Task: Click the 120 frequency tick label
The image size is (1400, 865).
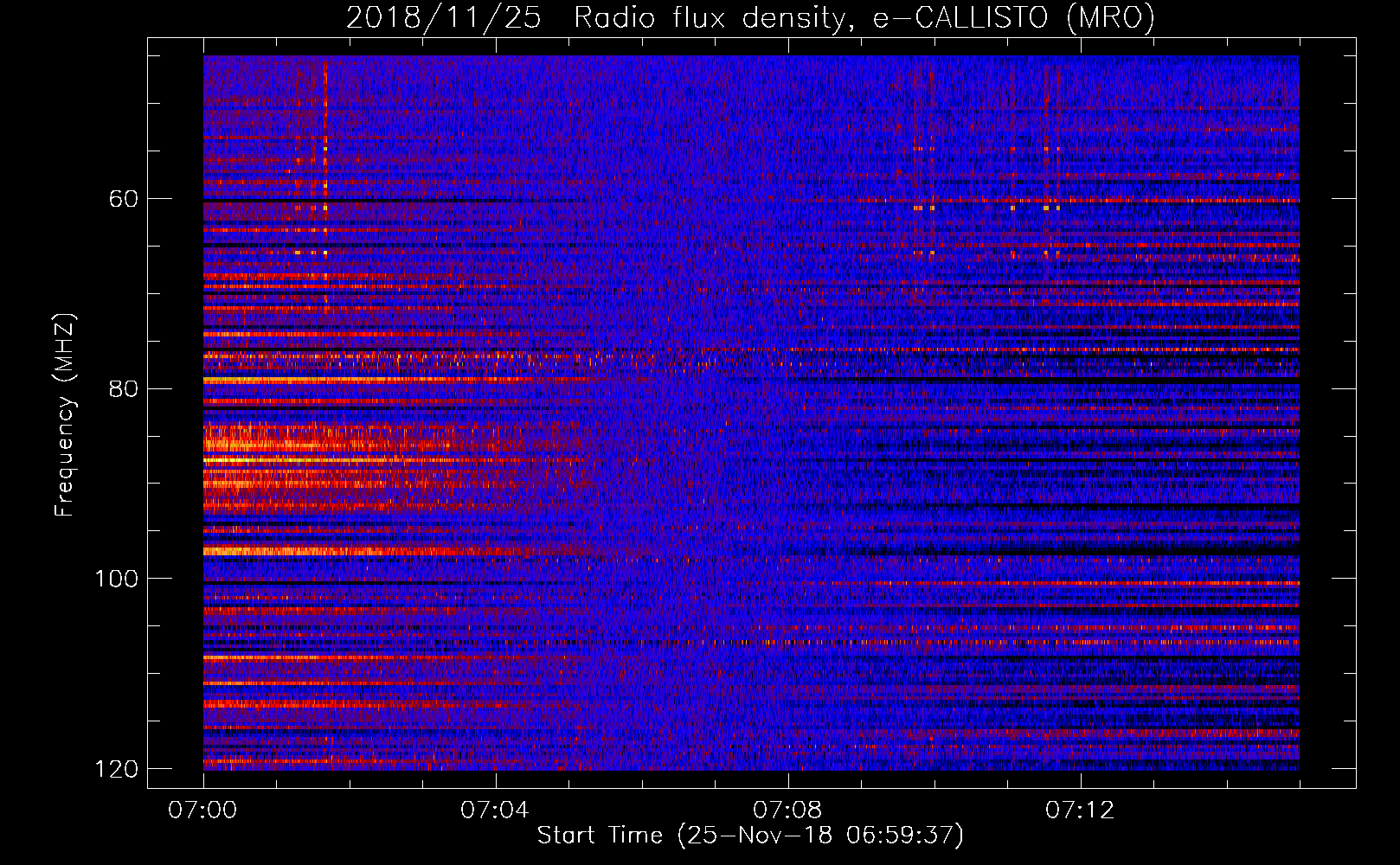Action: tap(117, 769)
